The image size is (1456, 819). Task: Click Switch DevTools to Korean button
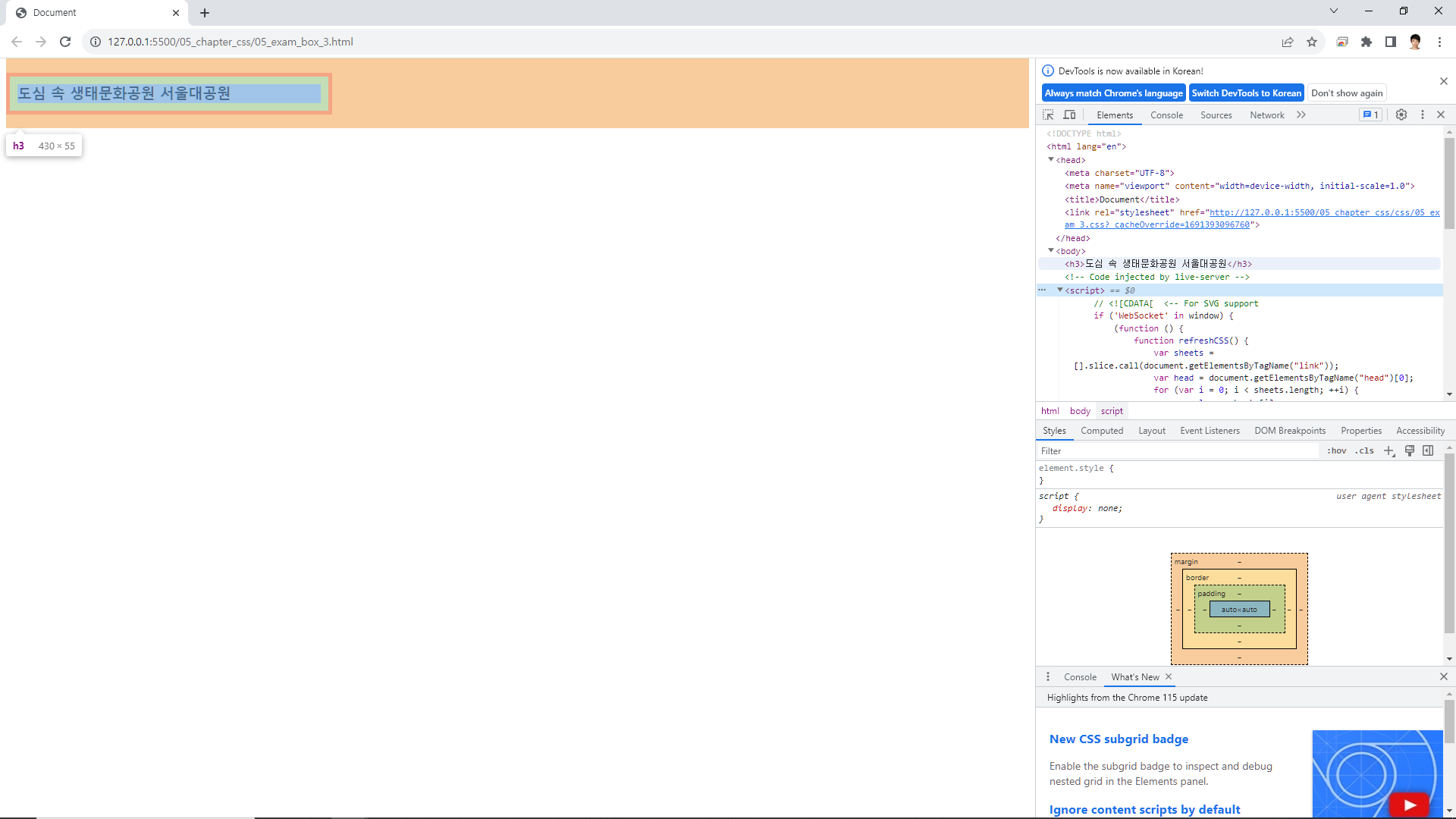pos(1246,93)
